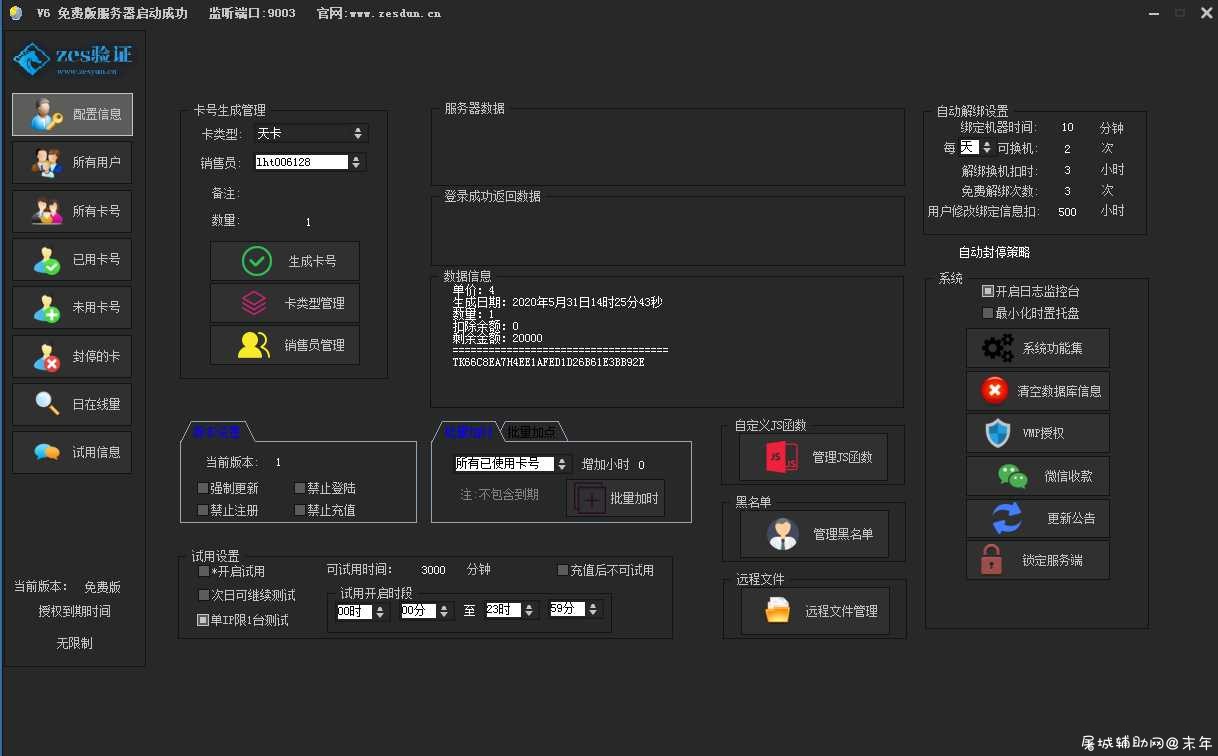Show the 所有卡号 card list

72,211
